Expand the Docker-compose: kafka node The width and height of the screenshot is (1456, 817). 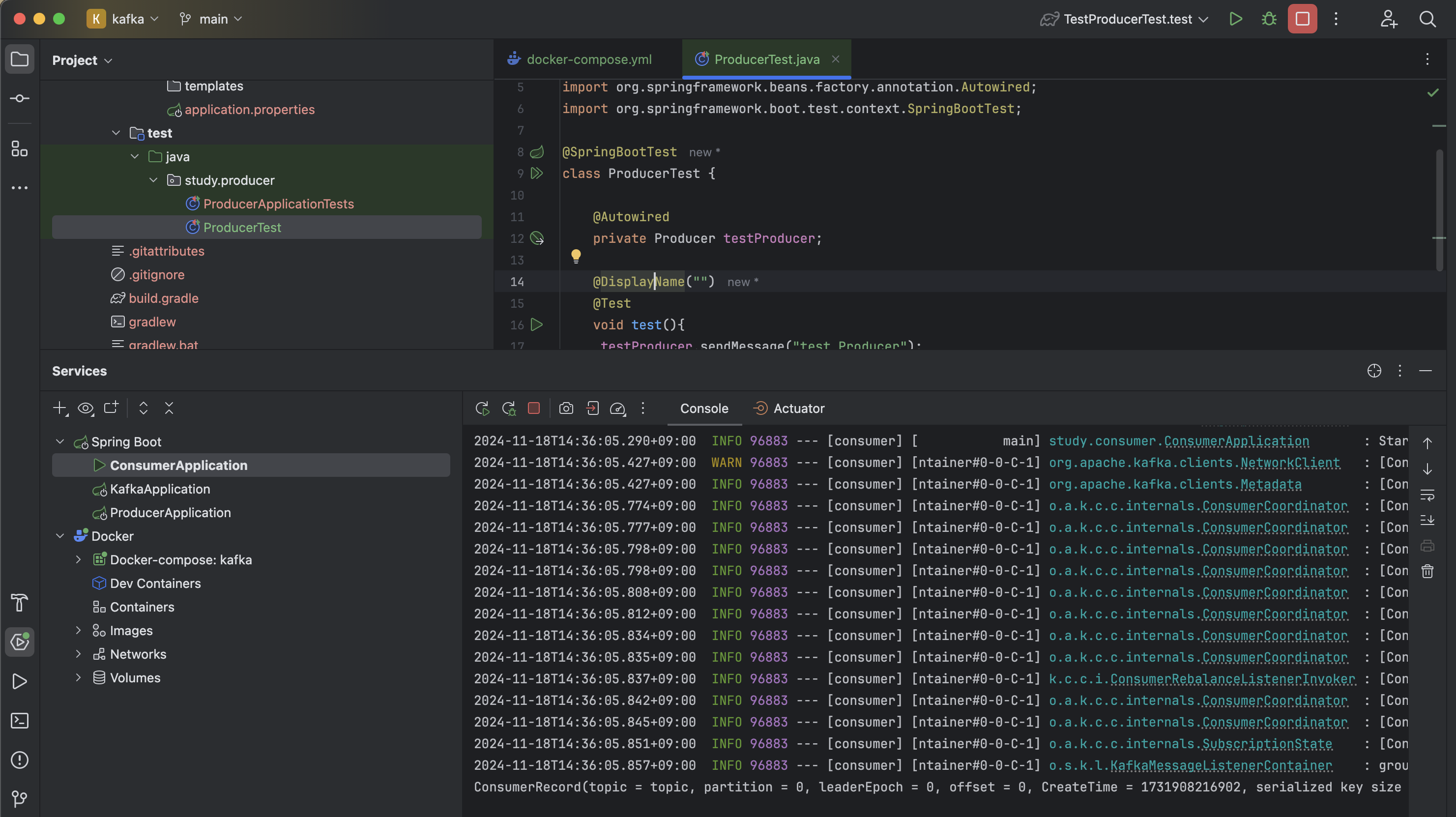[79, 560]
